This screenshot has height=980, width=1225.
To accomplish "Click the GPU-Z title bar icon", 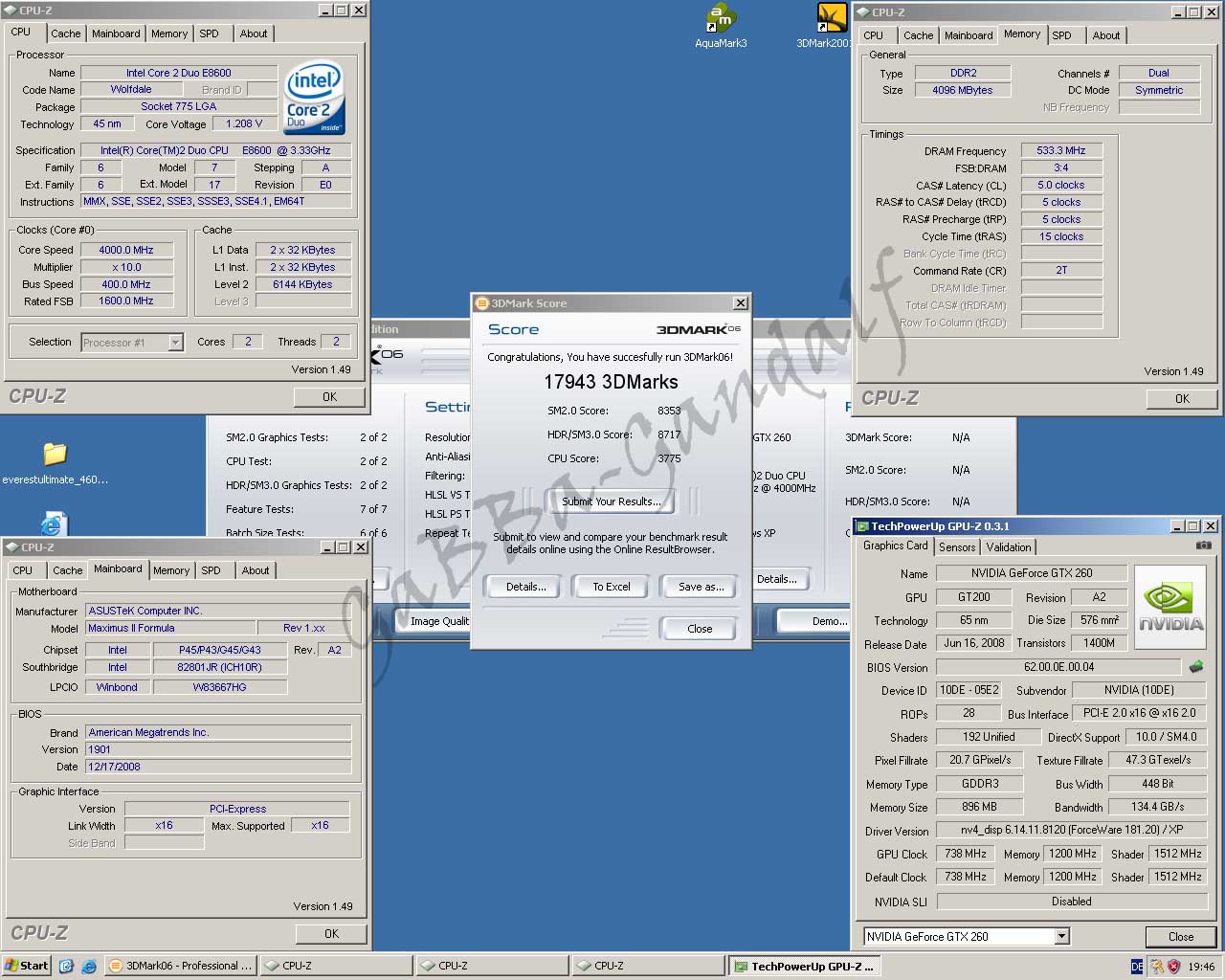I will point(862,526).
